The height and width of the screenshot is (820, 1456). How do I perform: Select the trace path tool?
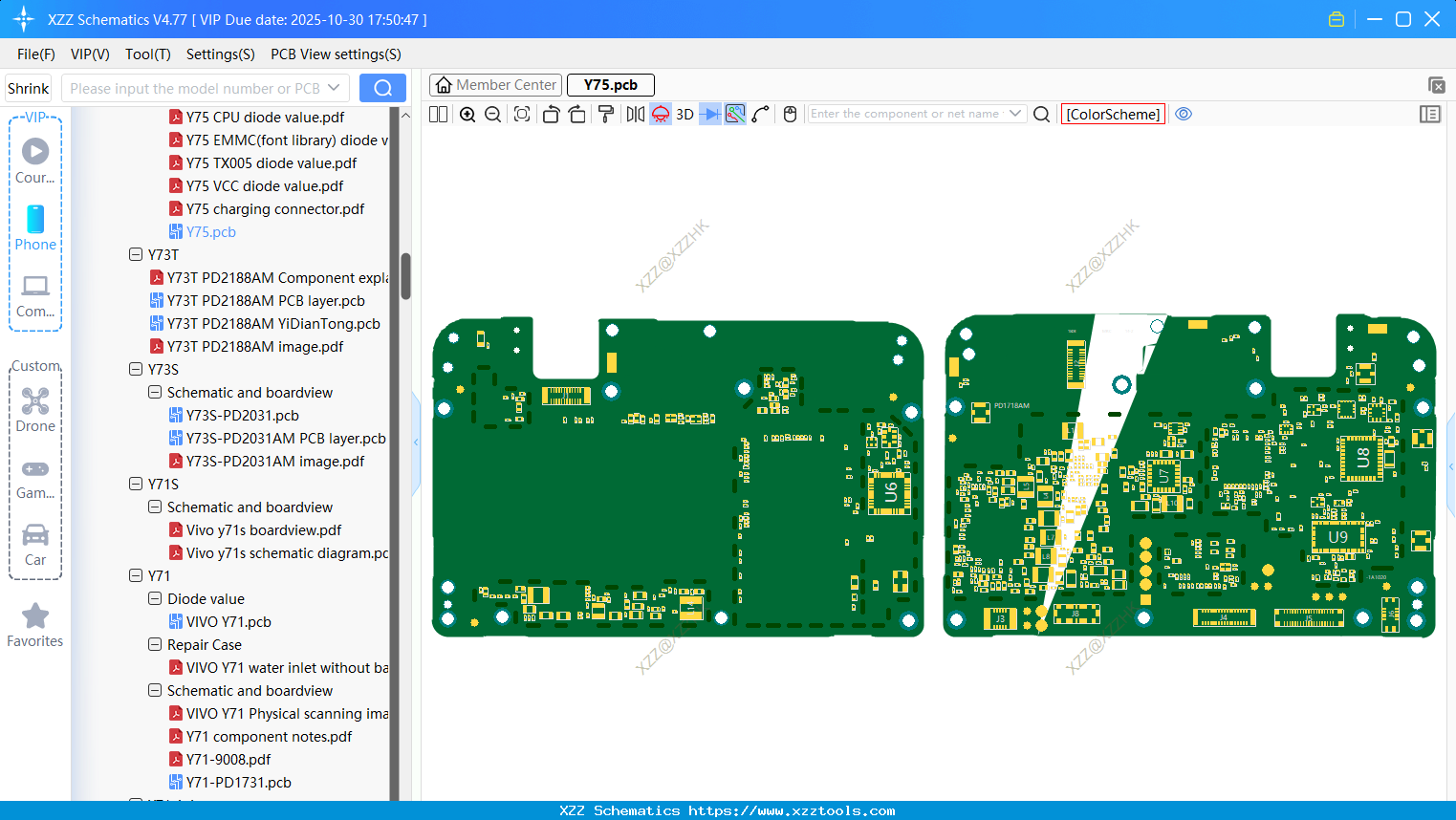point(761,115)
